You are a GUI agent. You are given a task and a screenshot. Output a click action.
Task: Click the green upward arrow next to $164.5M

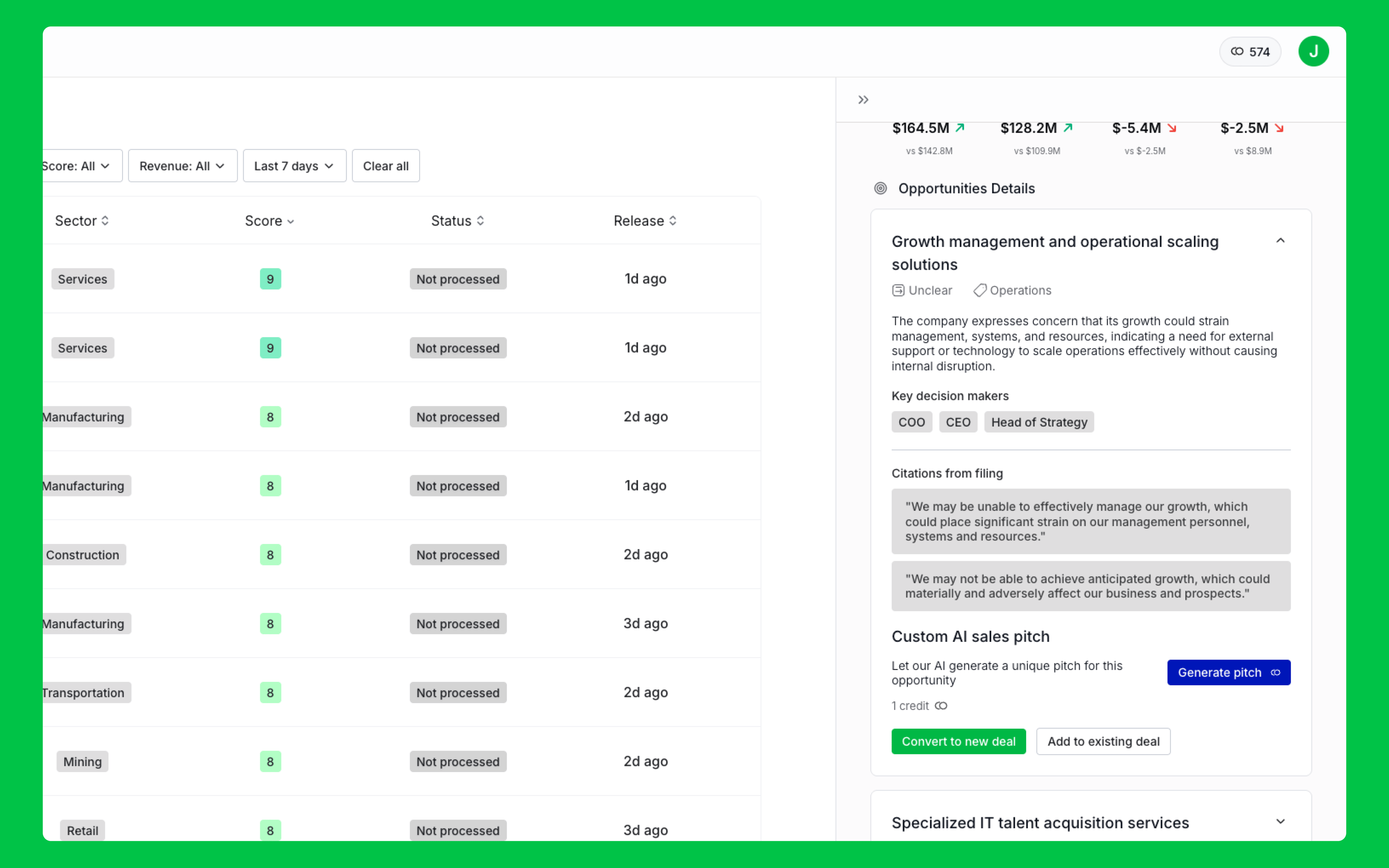960,127
